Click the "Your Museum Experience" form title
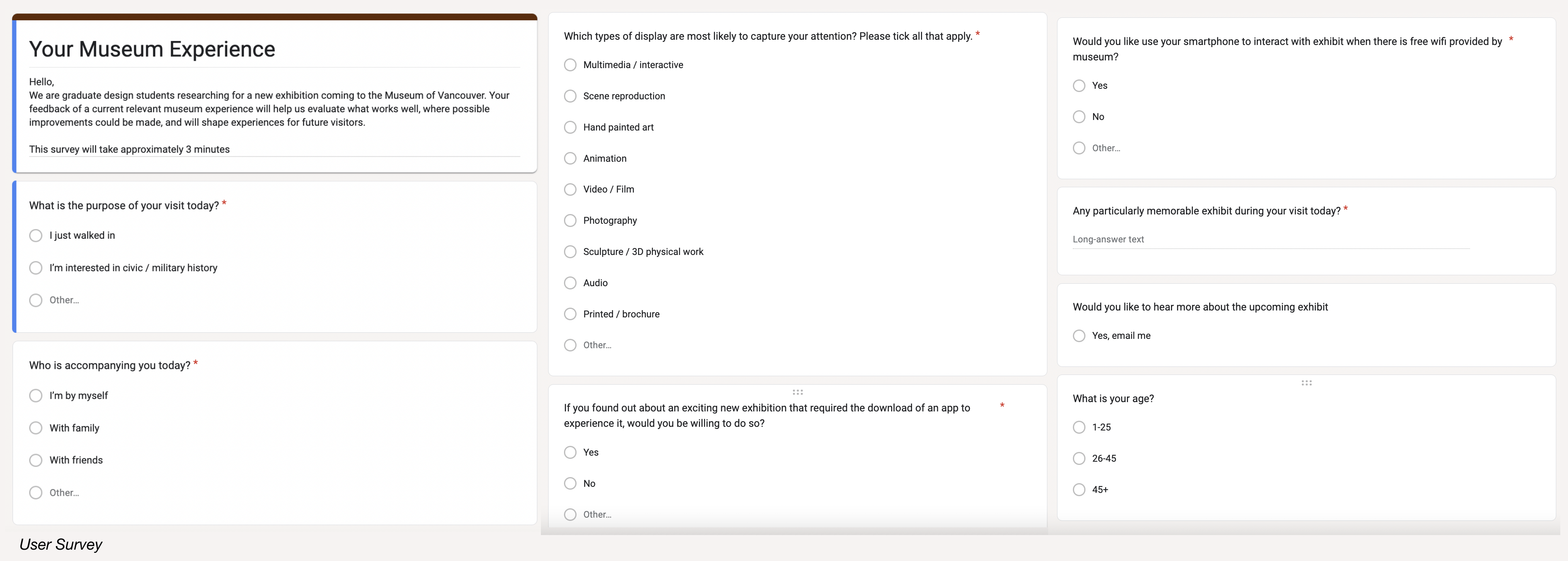This screenshot has height=561, width=1568. point(152,49)
